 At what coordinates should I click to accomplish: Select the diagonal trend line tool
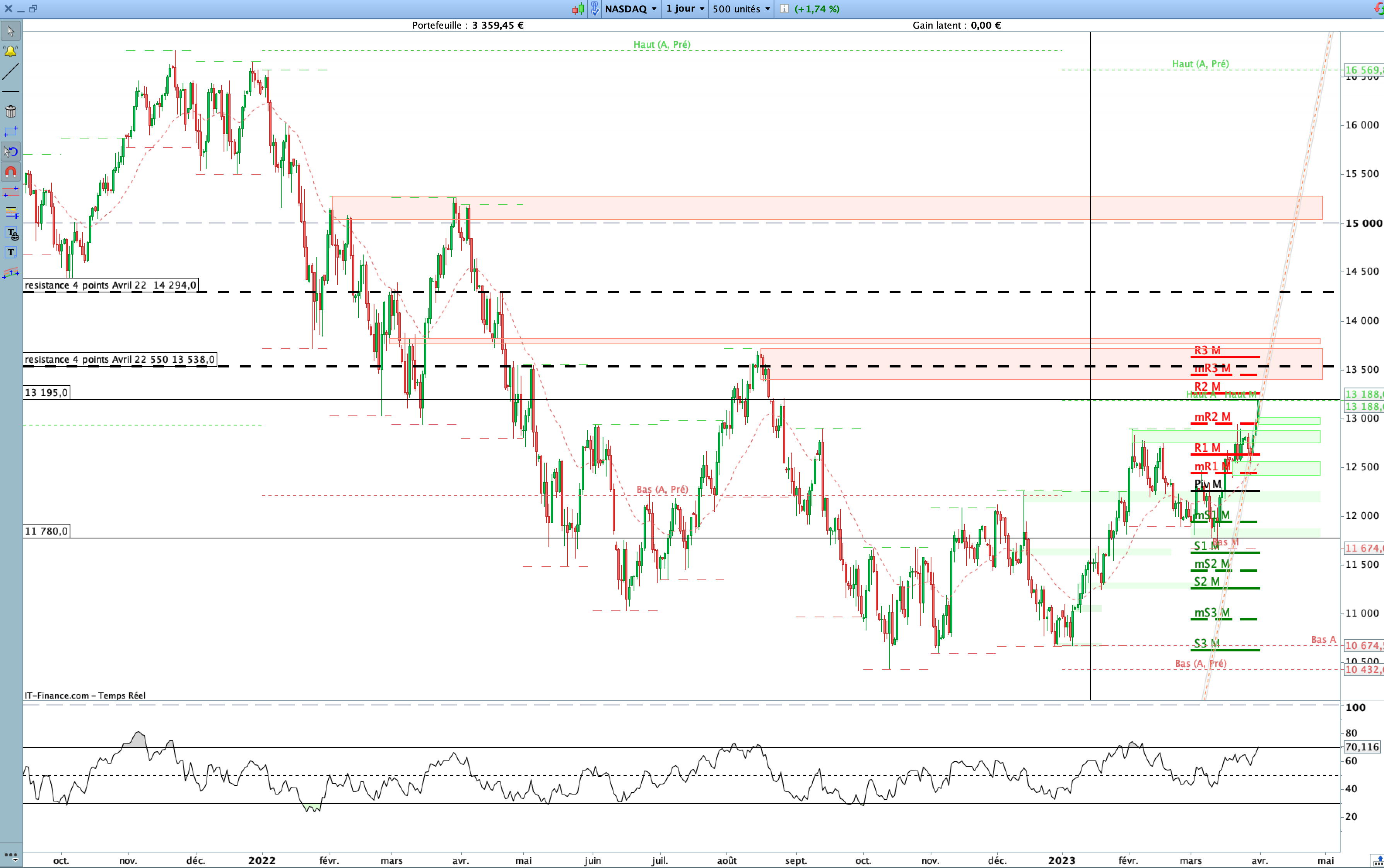pyautogui.click(x=10, y=71)
